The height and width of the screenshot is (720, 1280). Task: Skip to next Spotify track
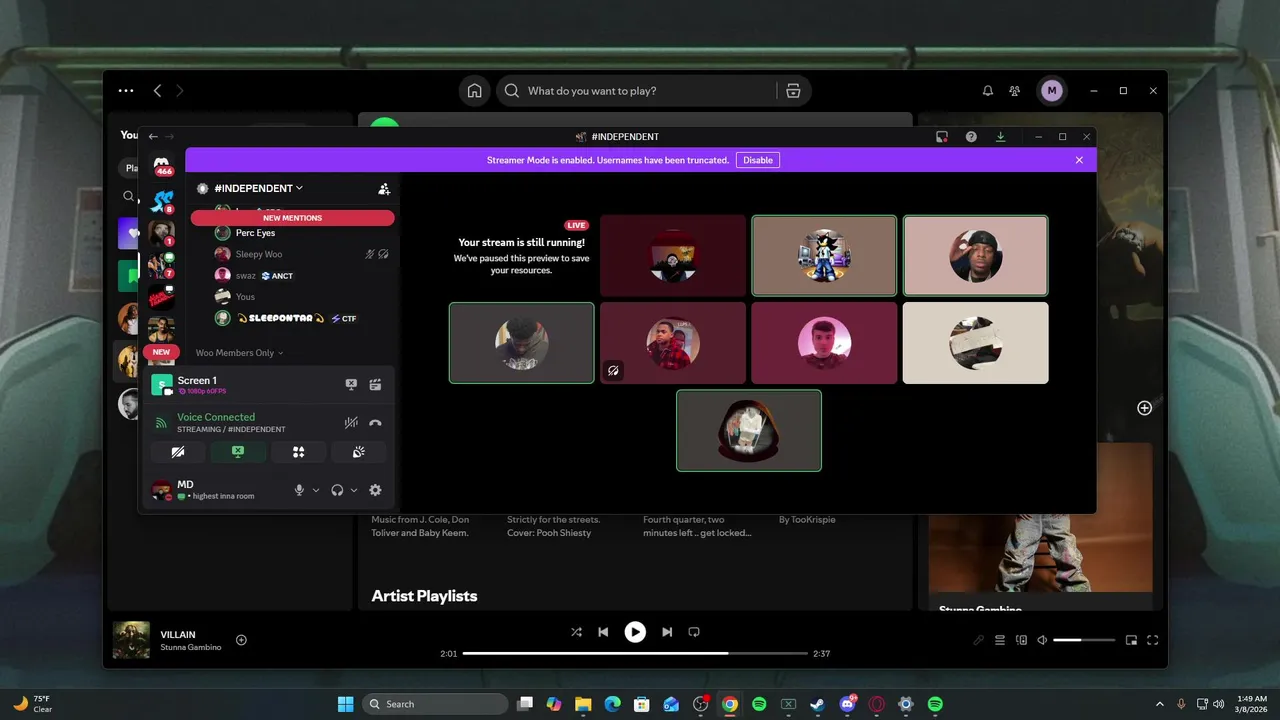pyautogui.click(x=667, y=632)
